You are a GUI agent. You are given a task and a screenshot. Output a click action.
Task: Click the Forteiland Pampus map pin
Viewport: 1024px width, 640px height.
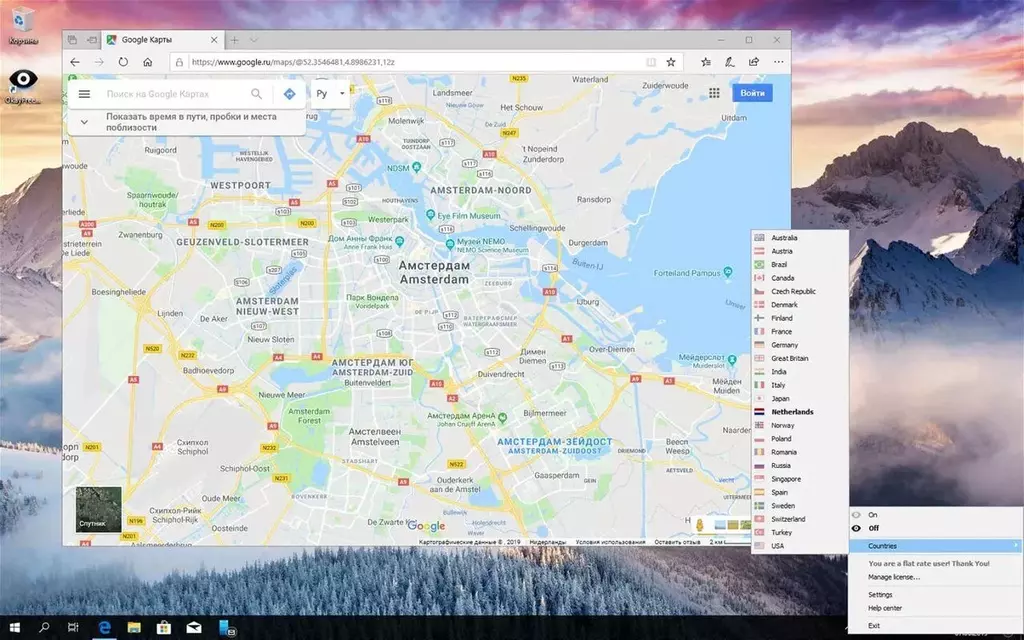pyautogui.click(x=728, y=272)
